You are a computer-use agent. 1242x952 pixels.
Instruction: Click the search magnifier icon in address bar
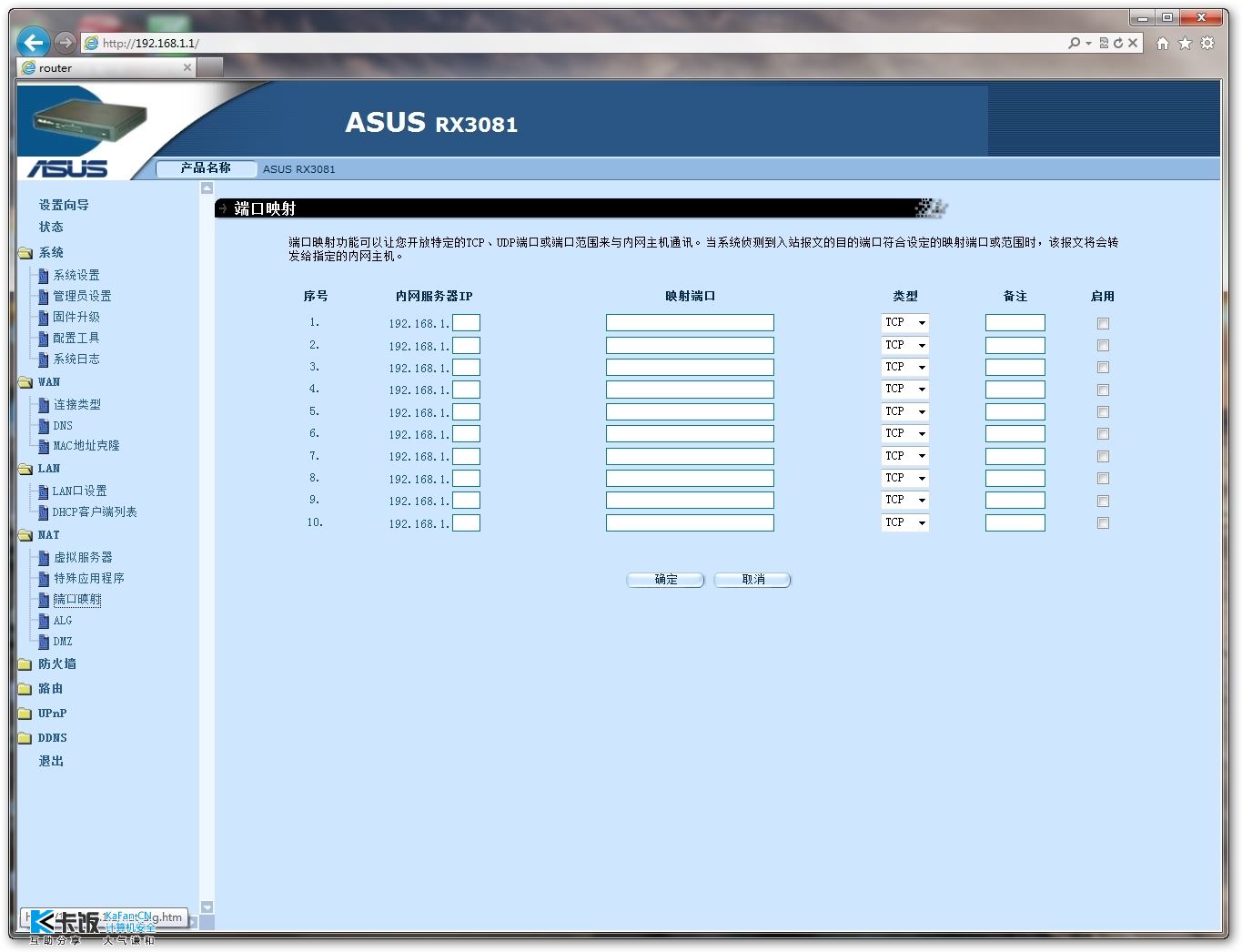click(x=1075, y=43)
